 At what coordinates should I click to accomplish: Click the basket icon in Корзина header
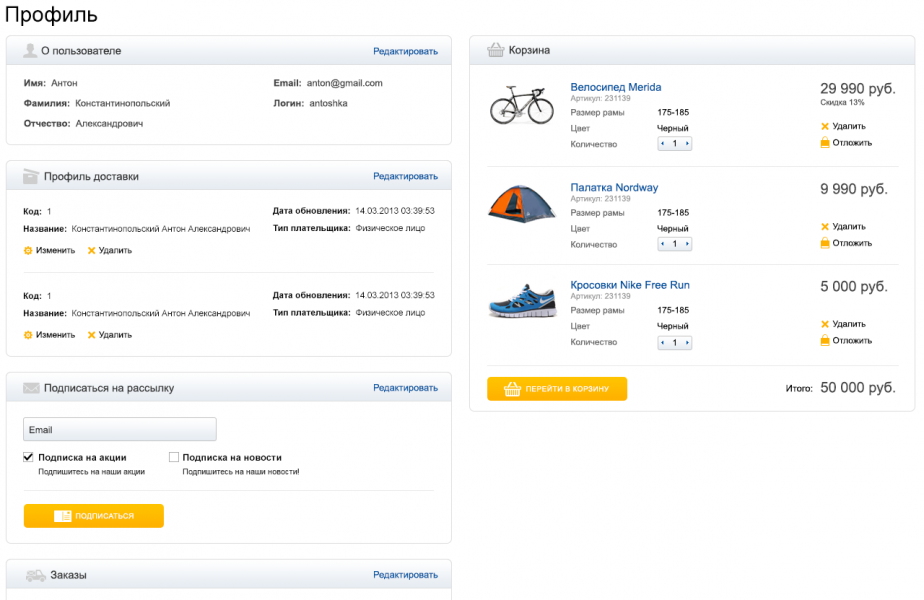coord(495,50)
